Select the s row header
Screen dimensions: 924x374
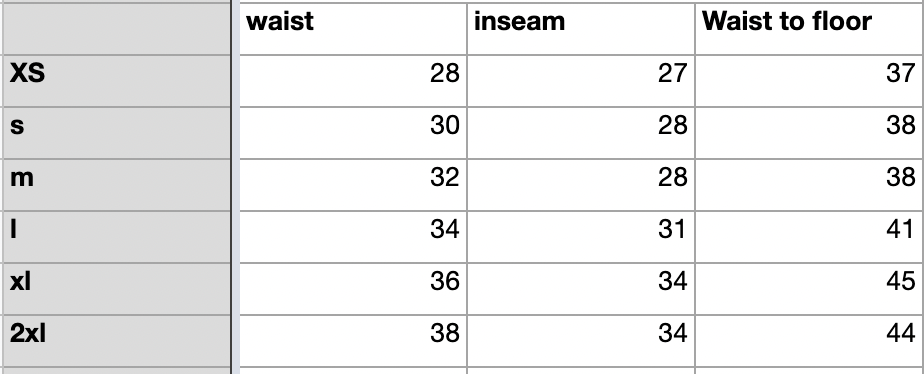pos(117,133)
